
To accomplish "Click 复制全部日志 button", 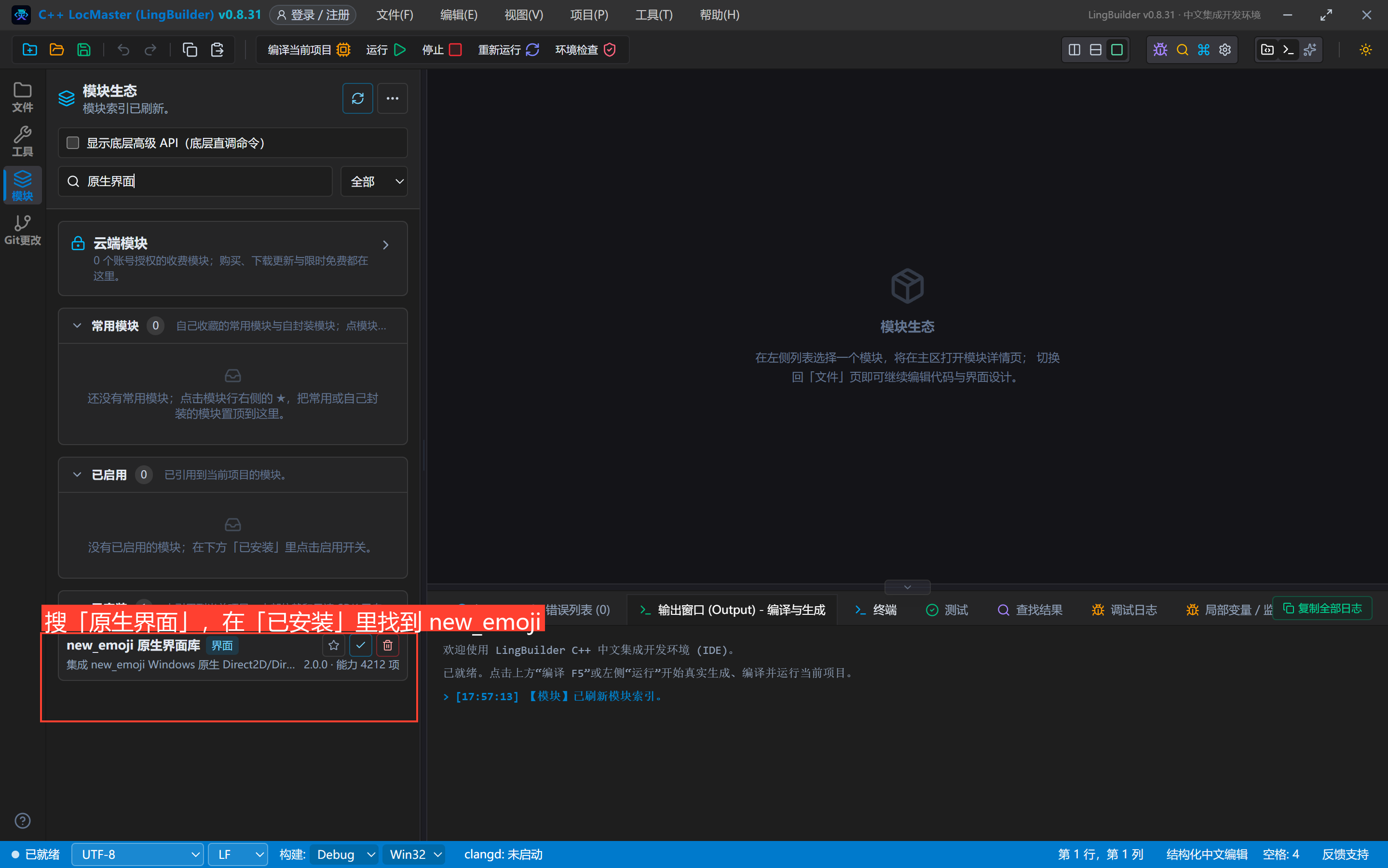I will (x=1322, y=609).
